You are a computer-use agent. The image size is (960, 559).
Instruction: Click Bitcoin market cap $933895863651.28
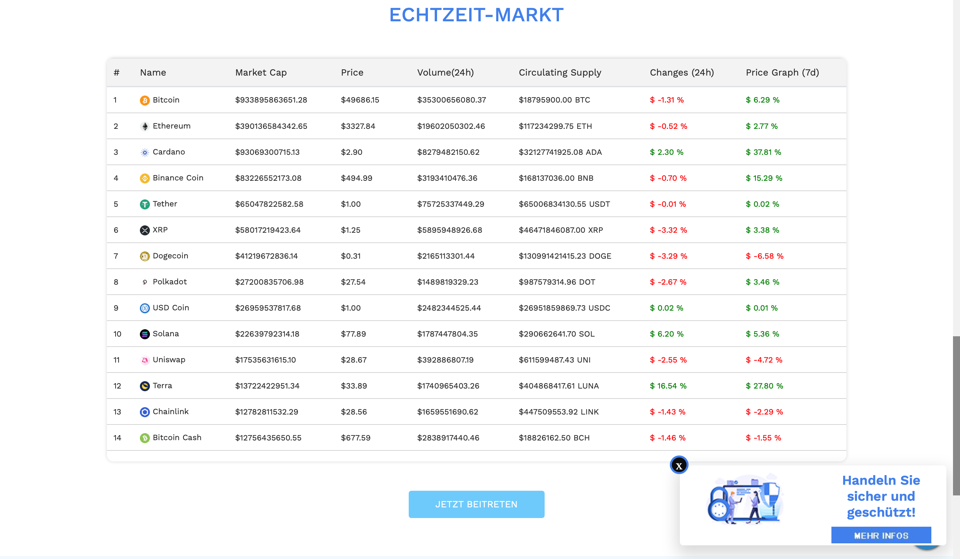(271, 100)
